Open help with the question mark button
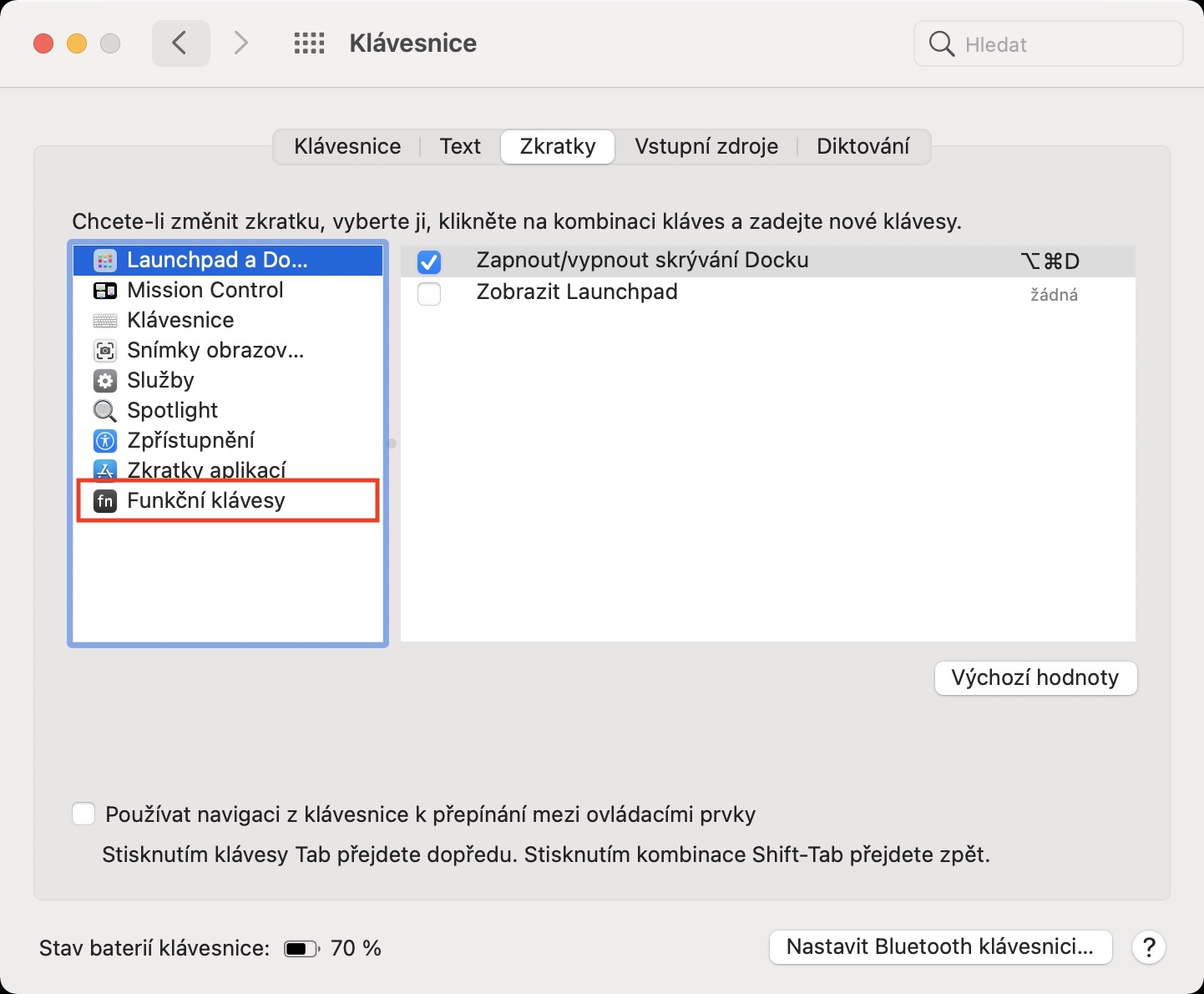The image size is (1204, 994). [x=1149, y=947]
